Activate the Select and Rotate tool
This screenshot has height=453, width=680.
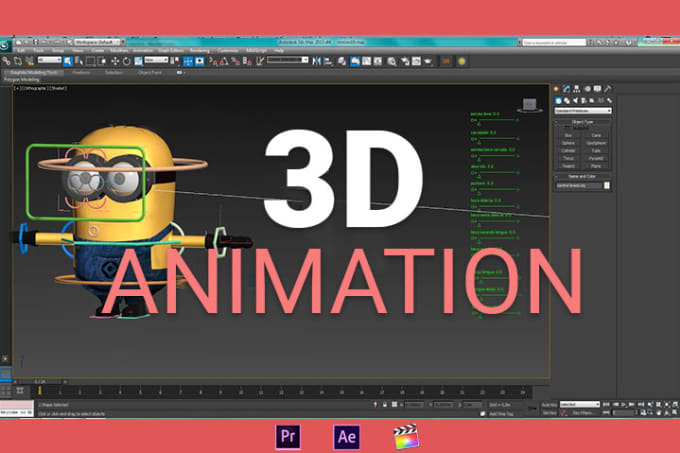[126, 62]
